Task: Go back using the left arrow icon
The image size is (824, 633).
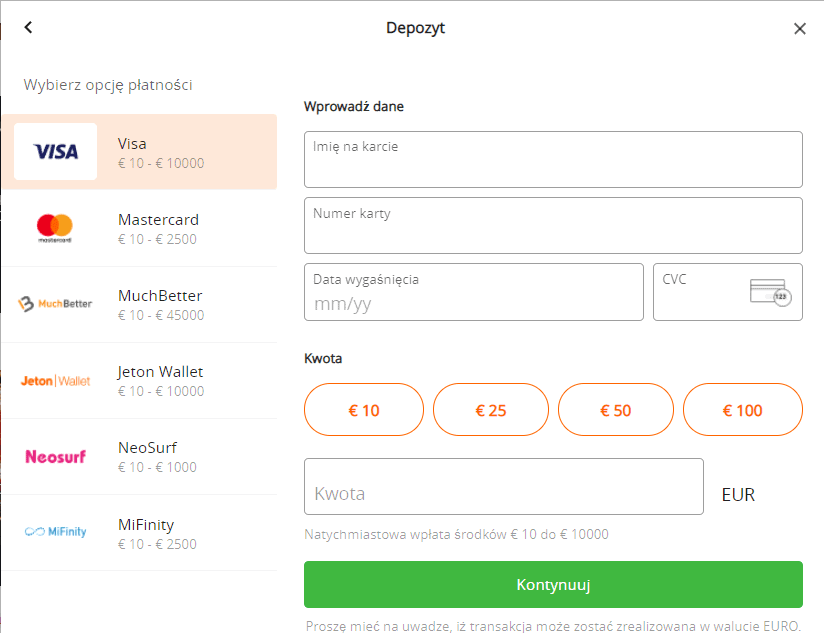Action: pos(28,27)
